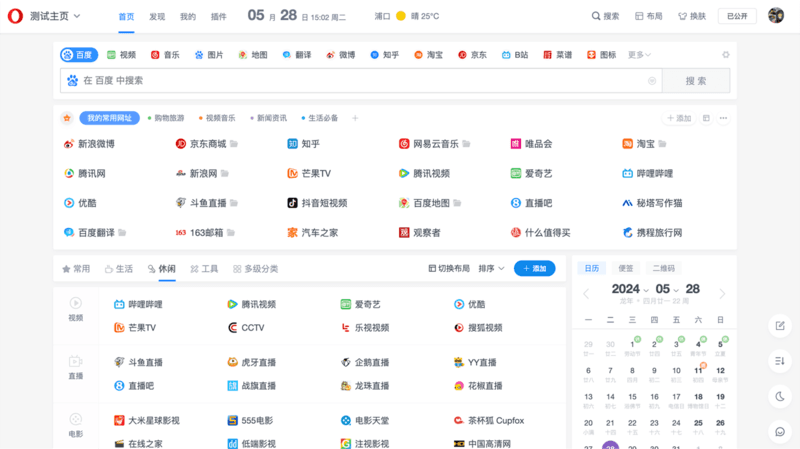Open the 测试主页 page dropdown
Viewport: 800px width, 449px height.
(55, 16)
